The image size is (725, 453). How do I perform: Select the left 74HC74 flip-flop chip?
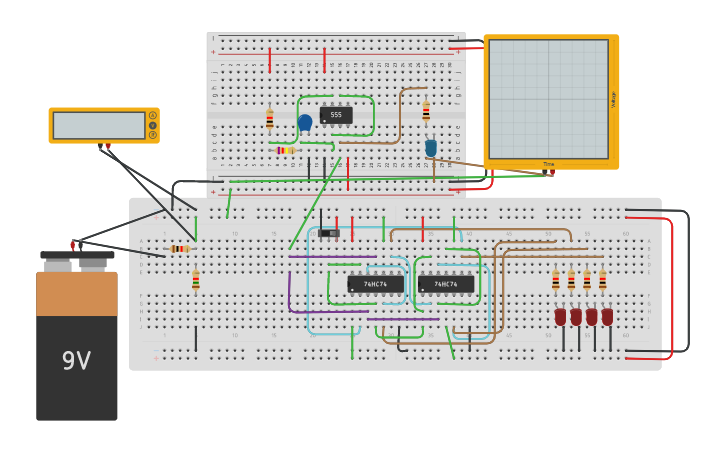point(375,284)
